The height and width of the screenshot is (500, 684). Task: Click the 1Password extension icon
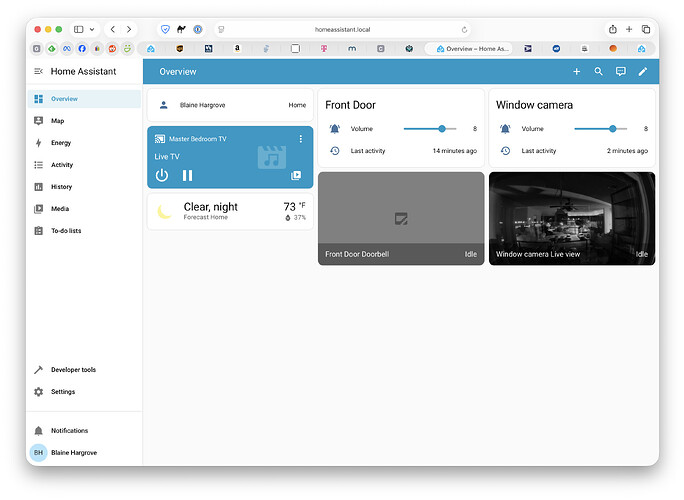(198, 29)
